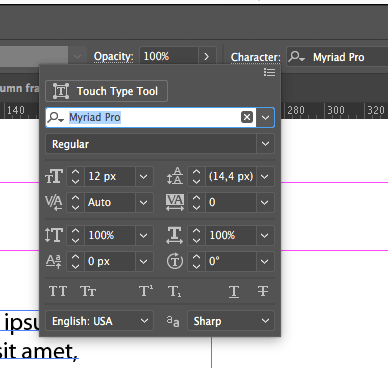Toggle Small Caps formatting
The width and height of the screenshot is (388, 368).
coord(88,291)
